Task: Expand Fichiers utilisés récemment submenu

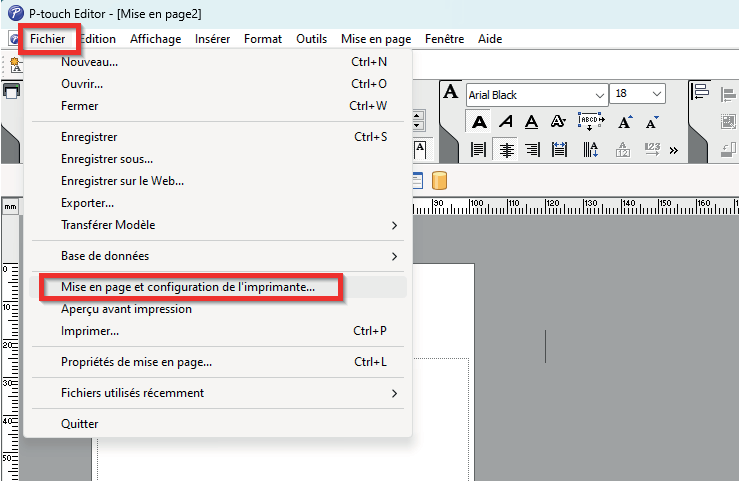Action: 218,393
